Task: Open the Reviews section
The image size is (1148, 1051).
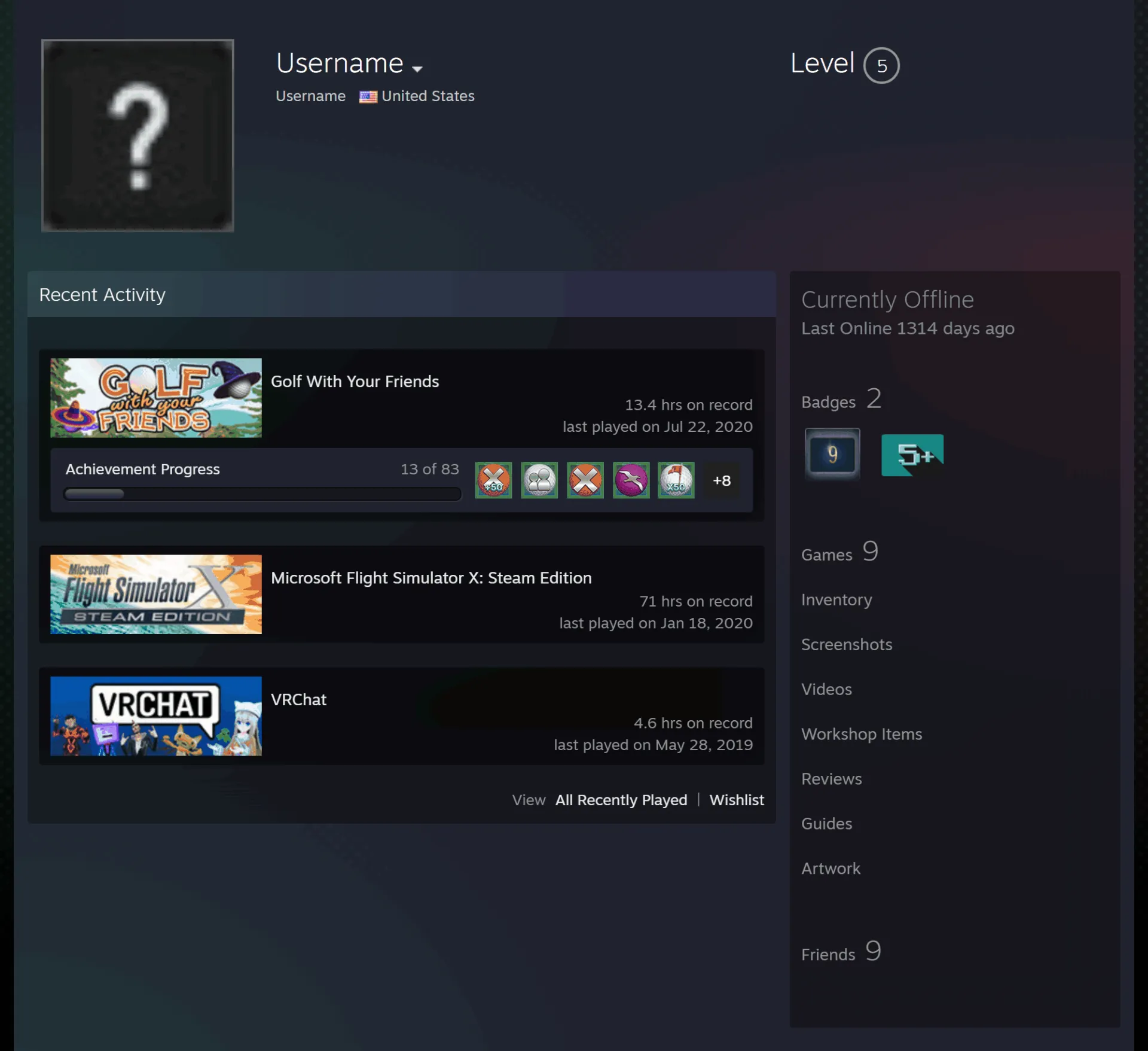Action: (831, 779)
